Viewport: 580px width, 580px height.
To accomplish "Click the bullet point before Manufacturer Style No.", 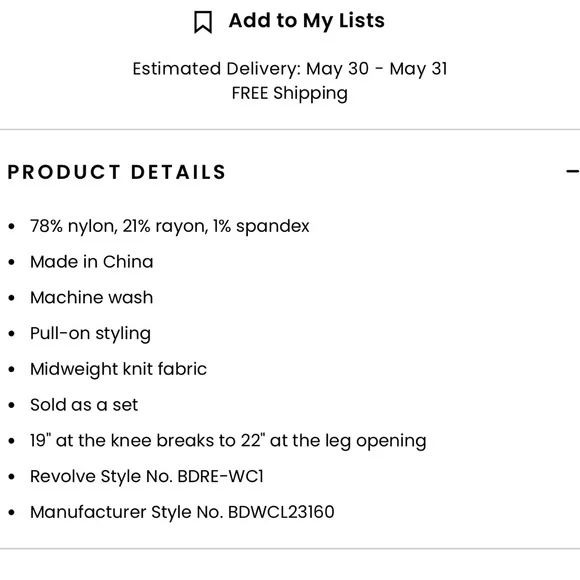I will [x=11, y=513].
